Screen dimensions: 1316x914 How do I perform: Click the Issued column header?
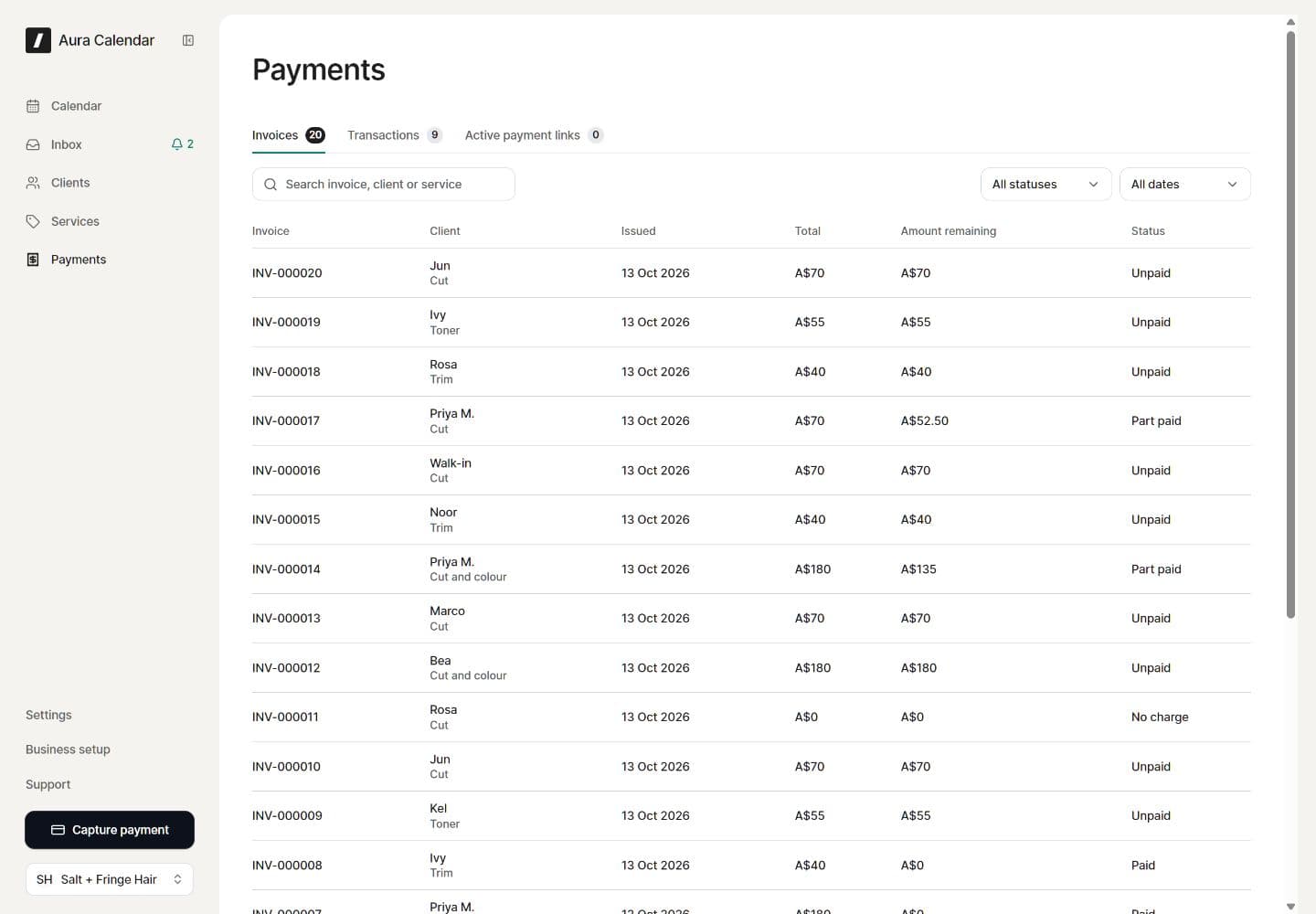[x=639, y=231]
